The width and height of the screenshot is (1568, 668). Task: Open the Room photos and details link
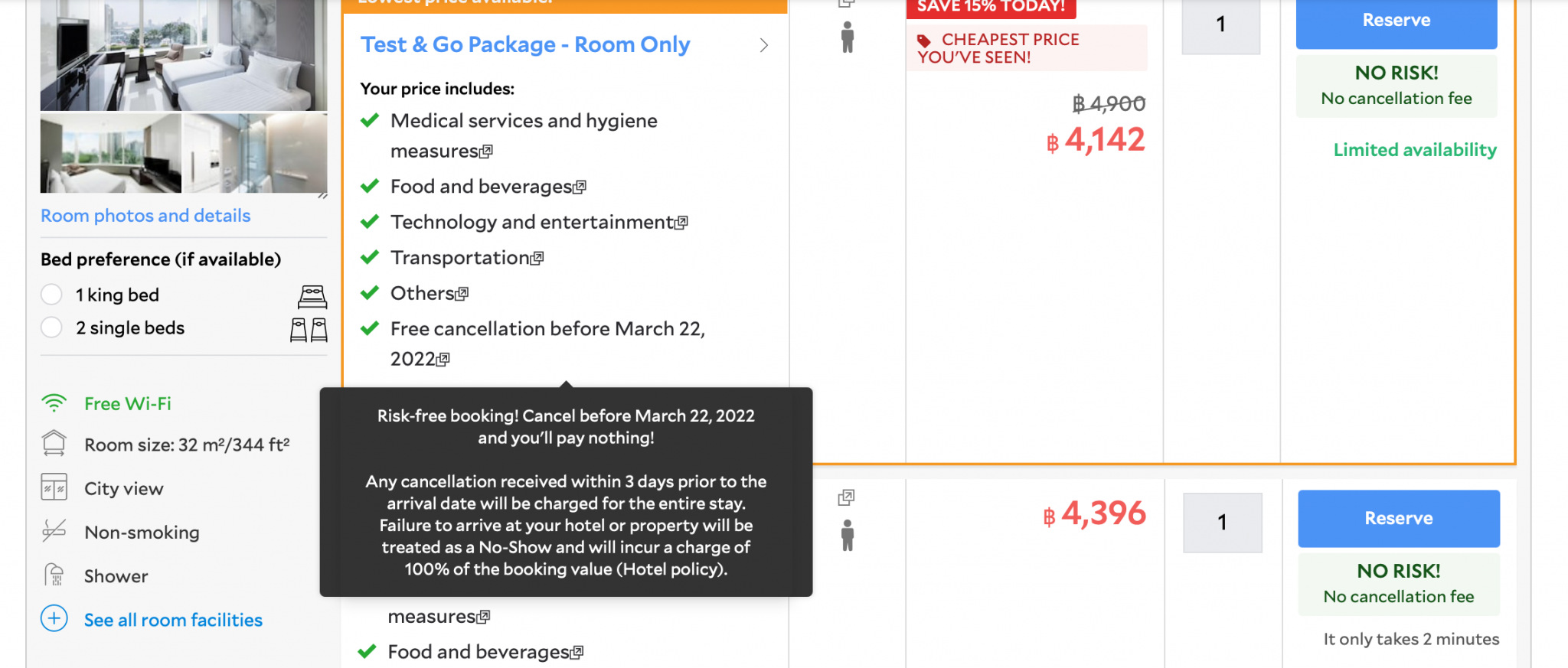pos(145,216)
